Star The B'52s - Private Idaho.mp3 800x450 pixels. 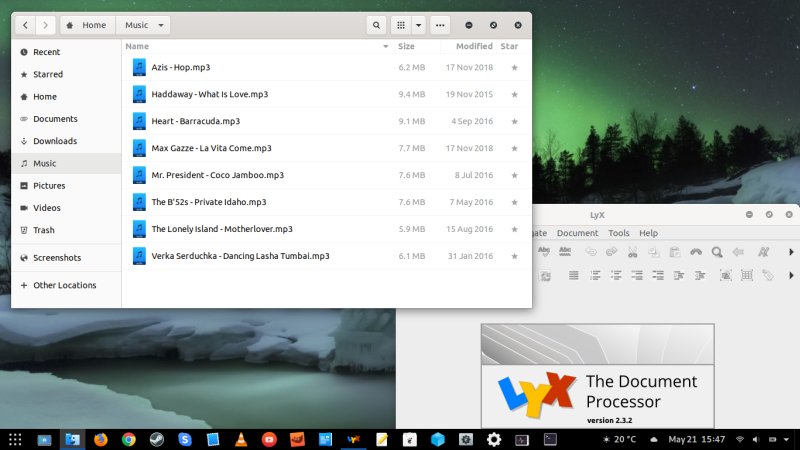click(x=514, y=202)
